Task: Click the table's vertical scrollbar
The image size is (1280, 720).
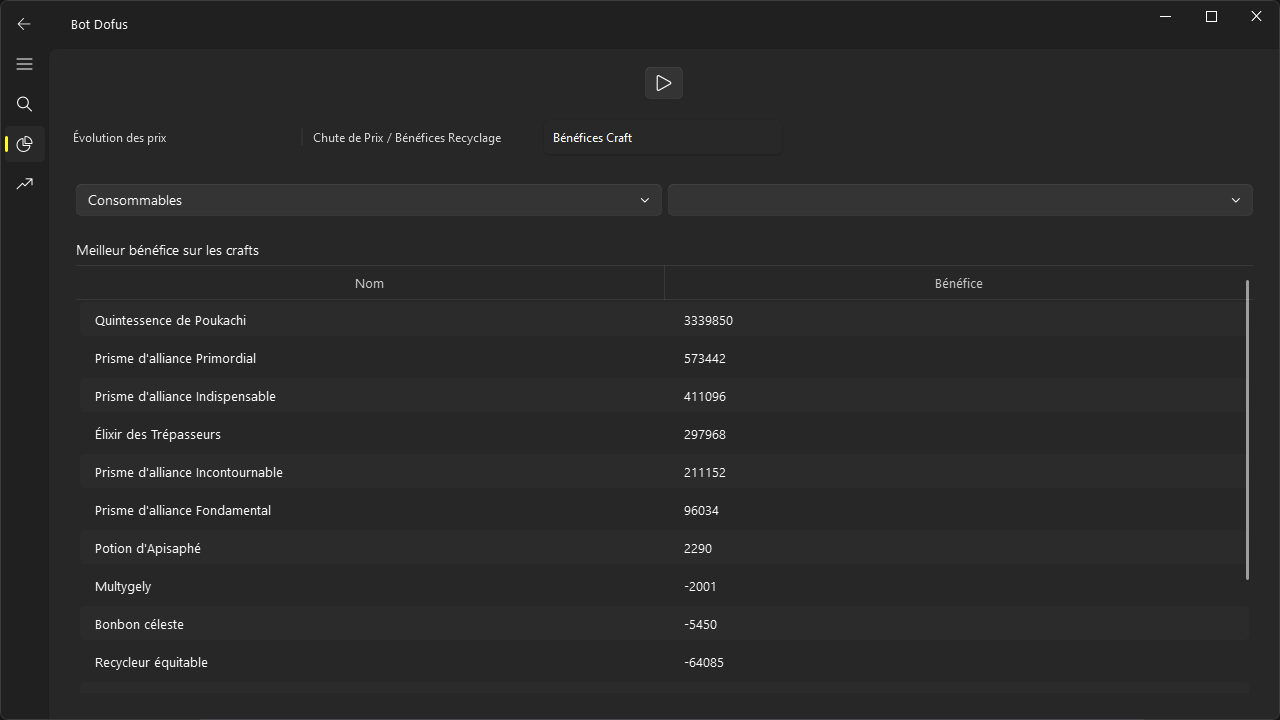Action: tap(1248, 430)
